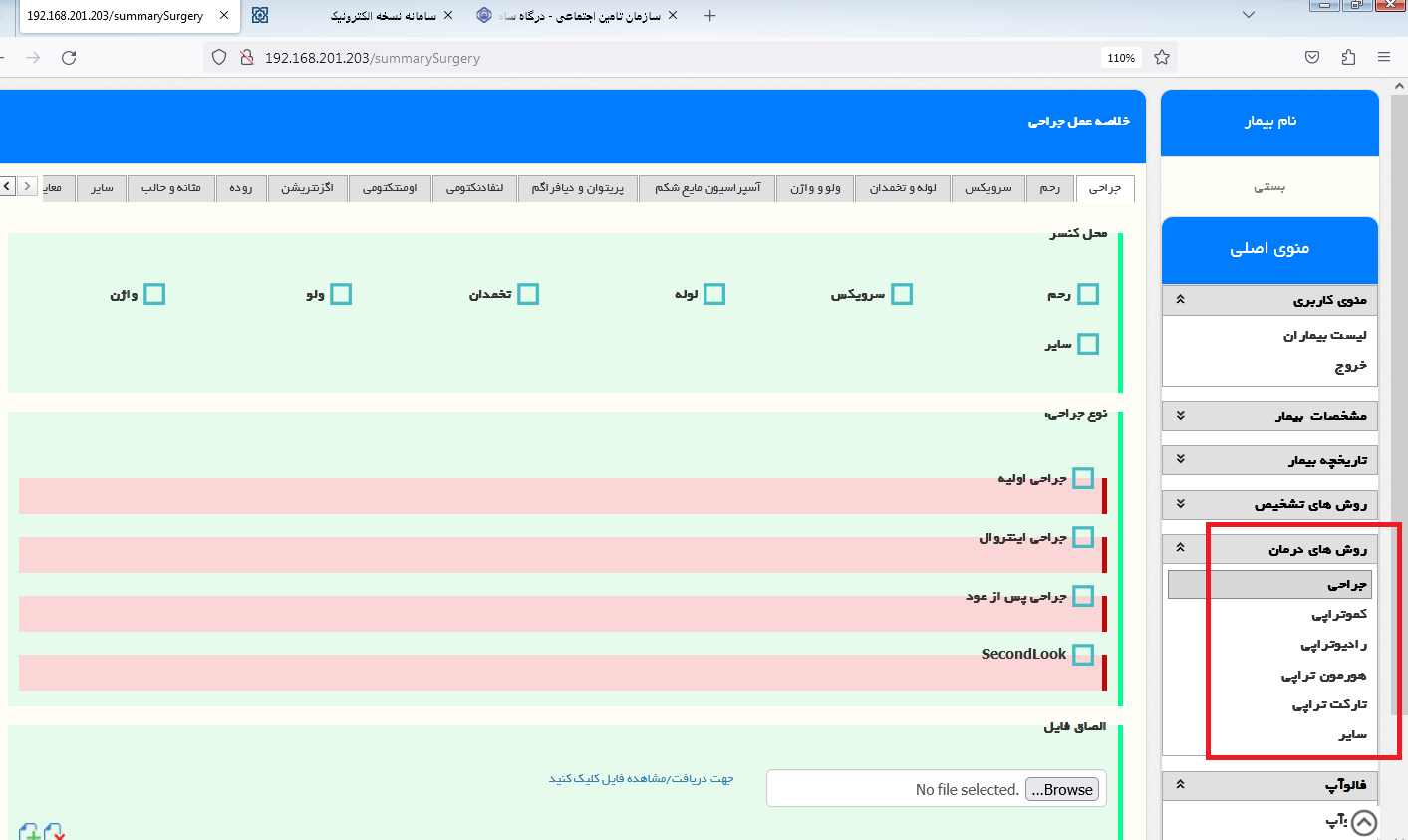Check the رحم cancer site checkbox
The image size is (1408, 840).
[1088, 294]
